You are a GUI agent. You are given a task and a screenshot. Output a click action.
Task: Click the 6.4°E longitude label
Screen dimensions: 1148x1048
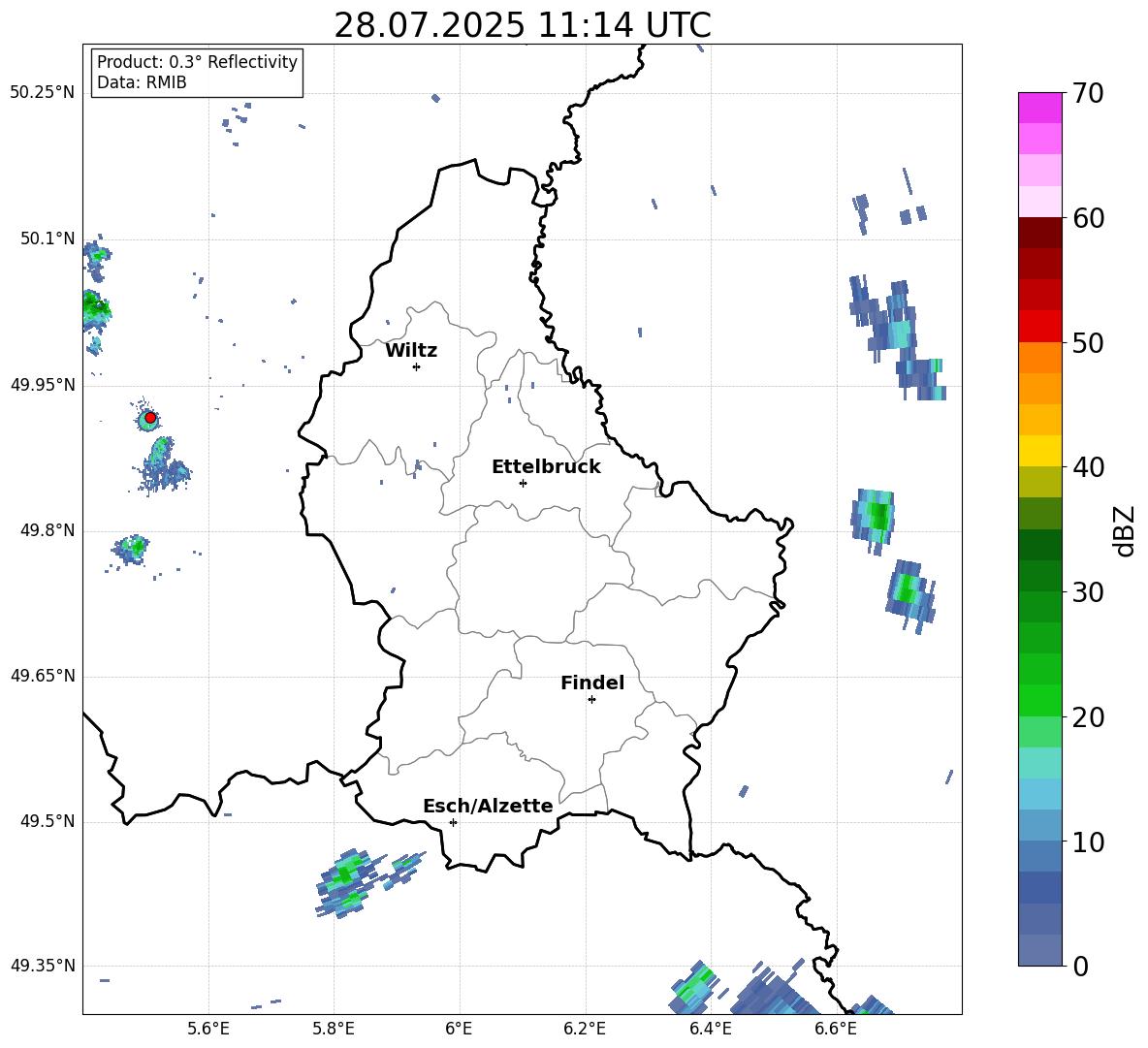coord(710,1030)
